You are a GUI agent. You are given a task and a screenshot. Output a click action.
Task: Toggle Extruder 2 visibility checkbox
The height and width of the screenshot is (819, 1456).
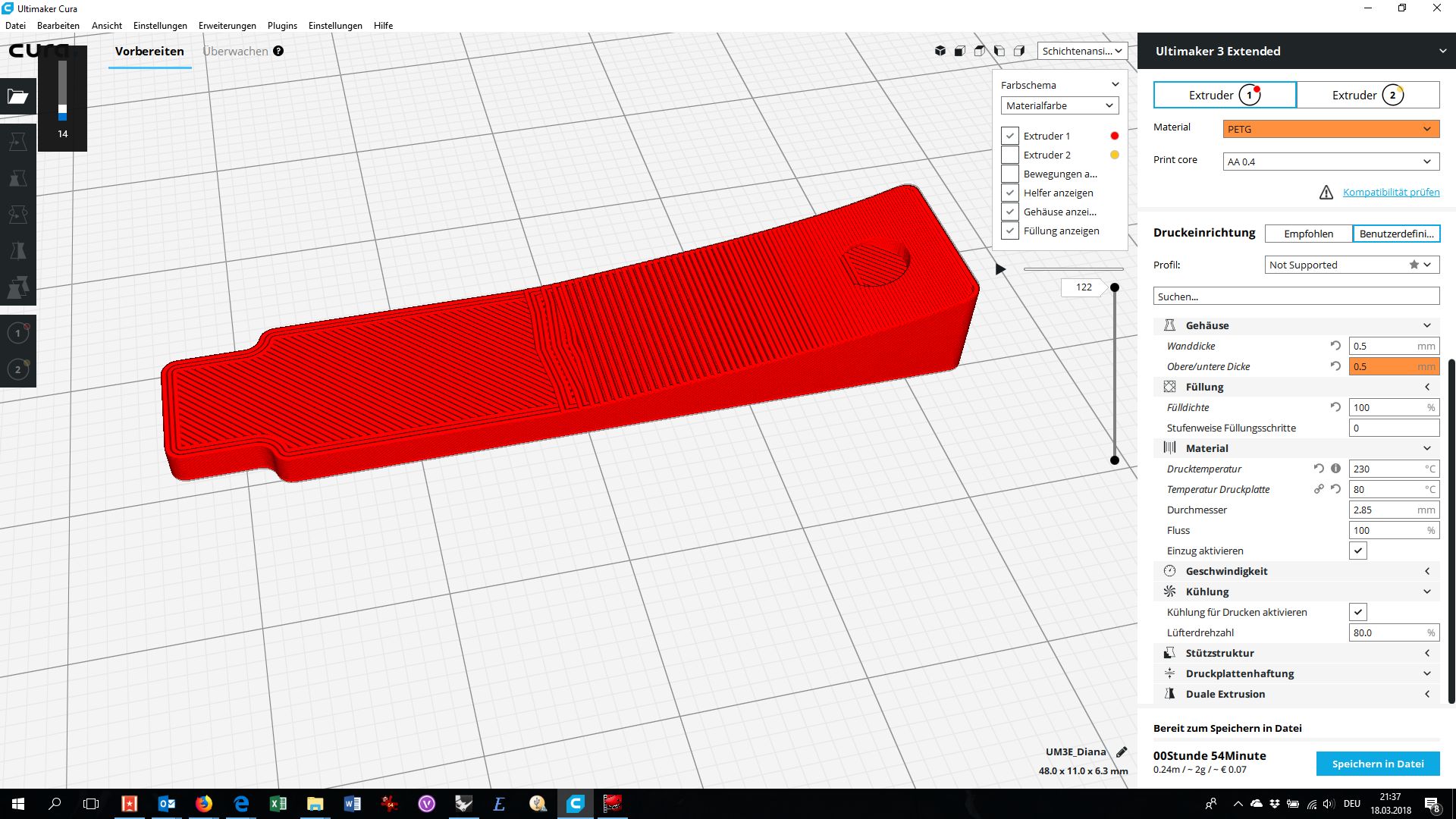click(1010, 155)
